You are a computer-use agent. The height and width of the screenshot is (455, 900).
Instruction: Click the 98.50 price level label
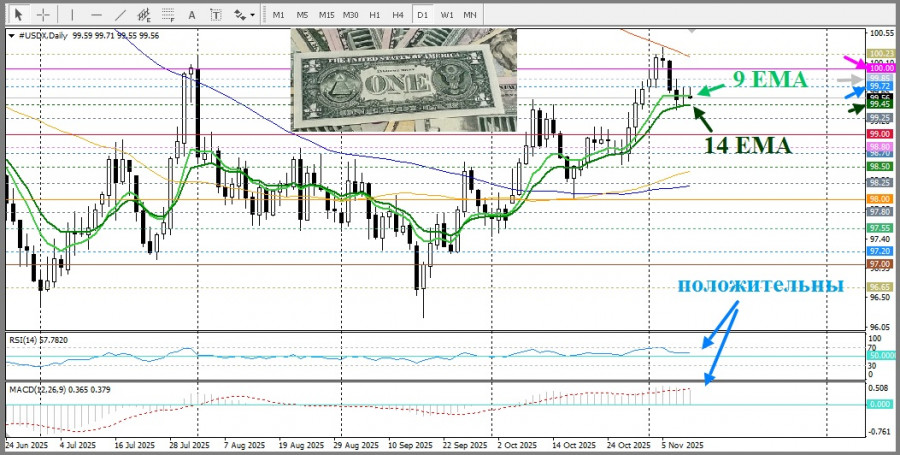click(x=880, y=166)
